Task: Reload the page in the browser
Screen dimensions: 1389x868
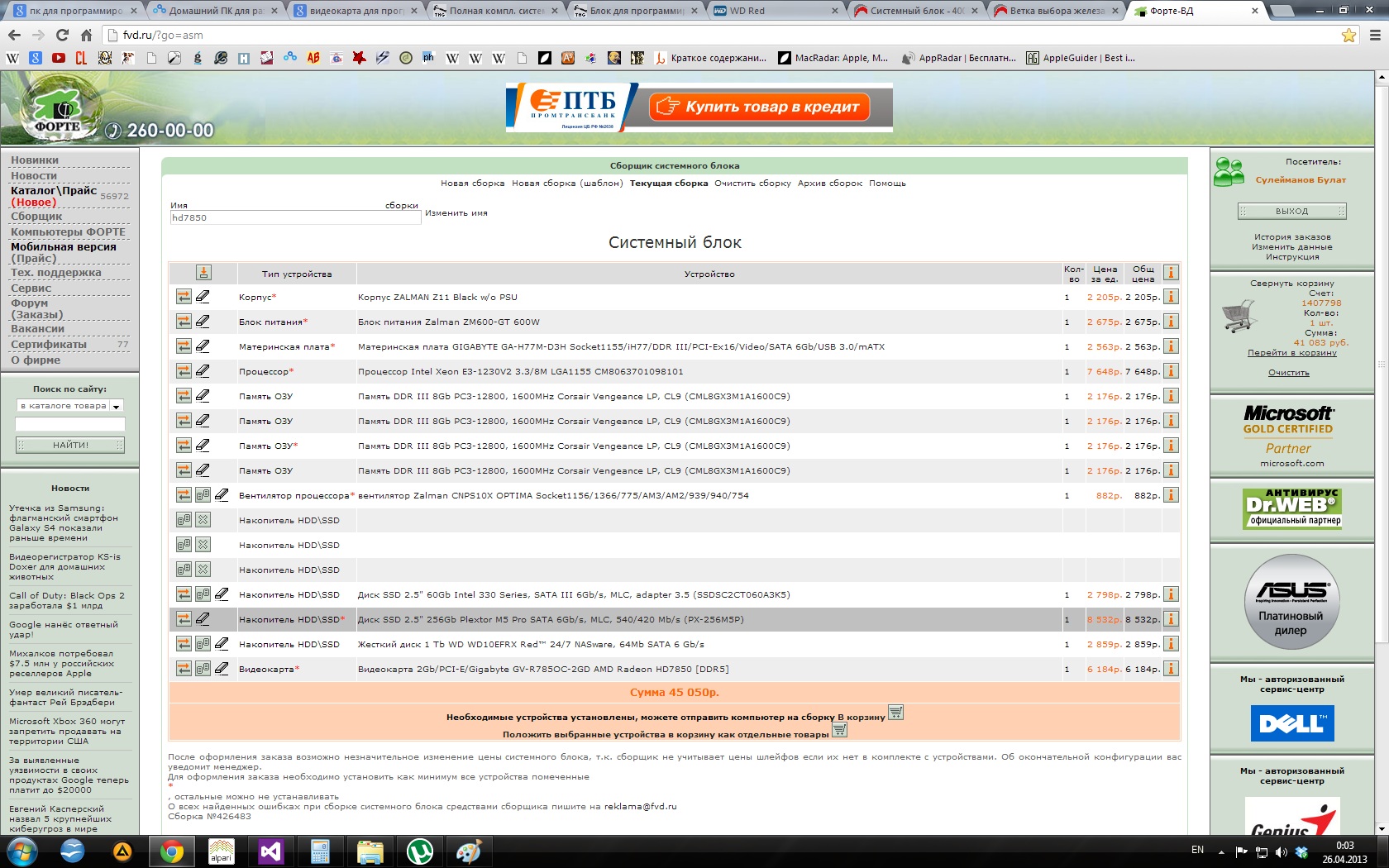Action: 62,35
